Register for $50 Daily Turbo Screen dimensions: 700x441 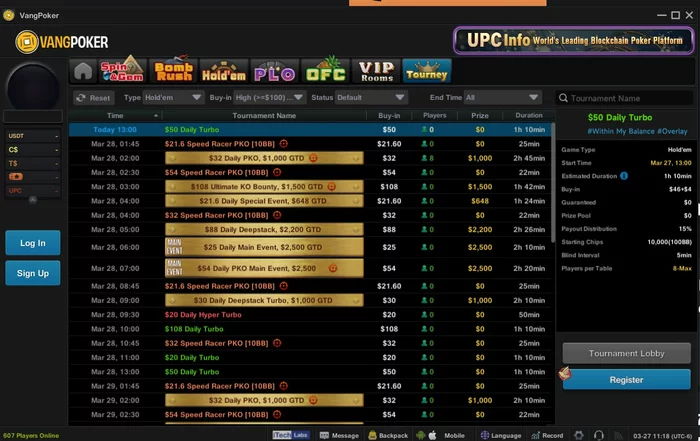coord(626,380)
